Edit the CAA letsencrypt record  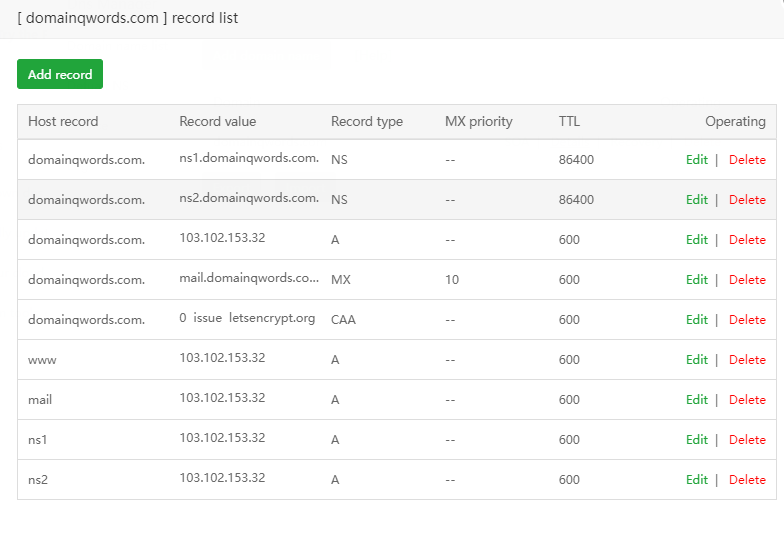[696, 320]
